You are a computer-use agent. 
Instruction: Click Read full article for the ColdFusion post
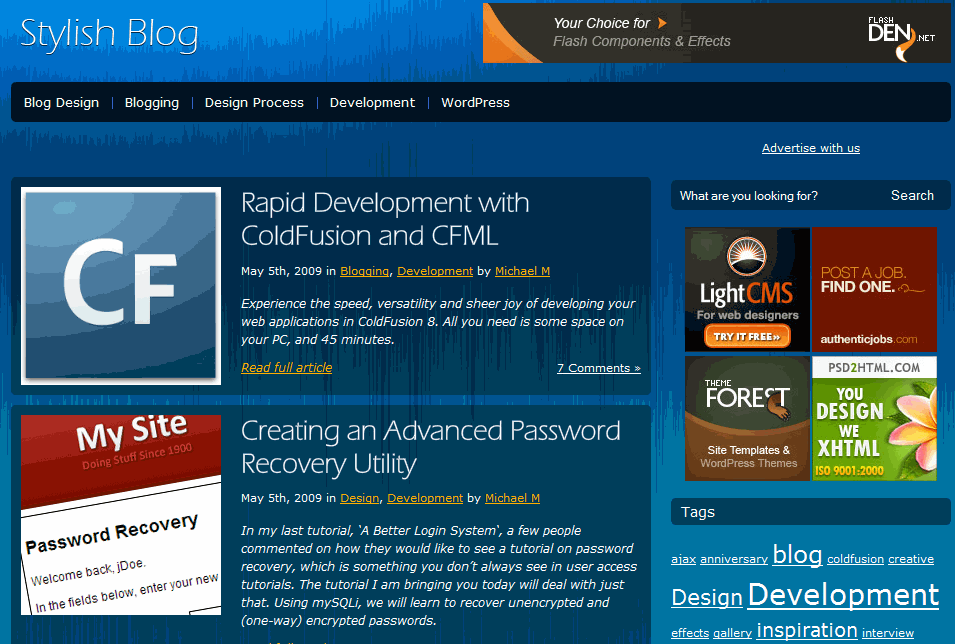[286, 367]
